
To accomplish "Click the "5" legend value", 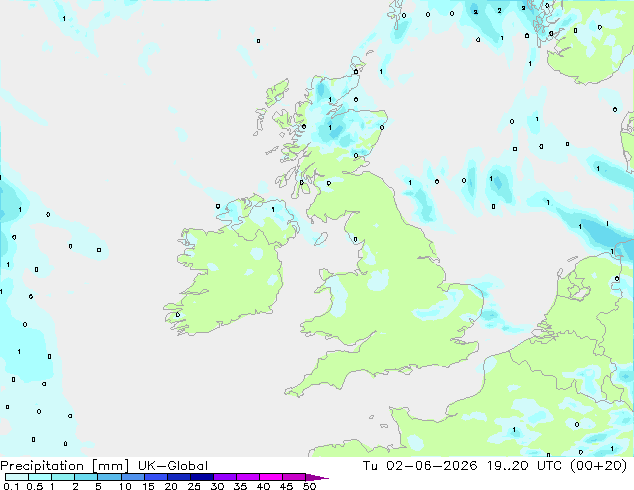I will pyautogui.click(x=98, y=486).
